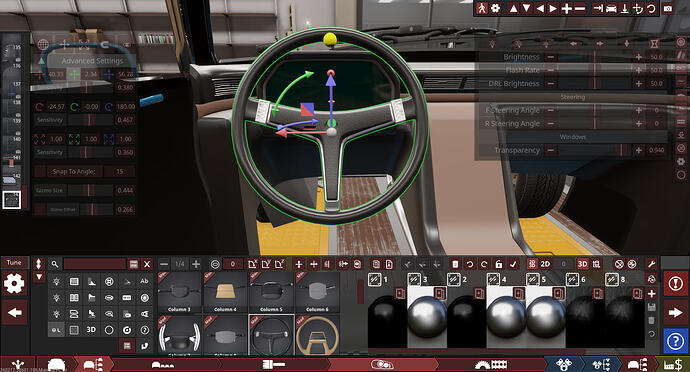Screen dimensions: 690x372
Task: Open the wrench tool icon
Action: click(652, 264)
